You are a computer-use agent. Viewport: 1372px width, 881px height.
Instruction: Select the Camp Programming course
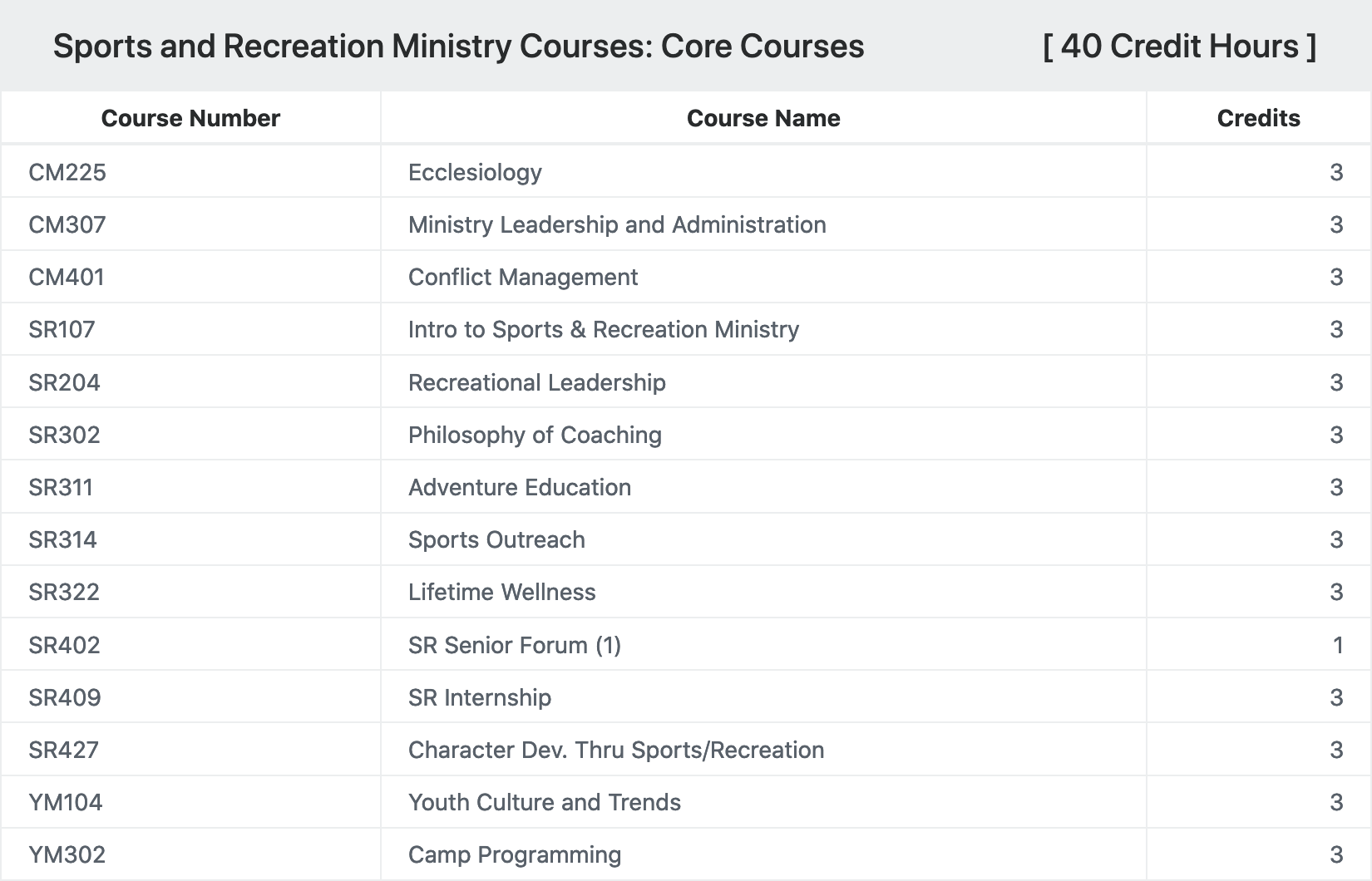pyautogui.click(x=515, y=854)
